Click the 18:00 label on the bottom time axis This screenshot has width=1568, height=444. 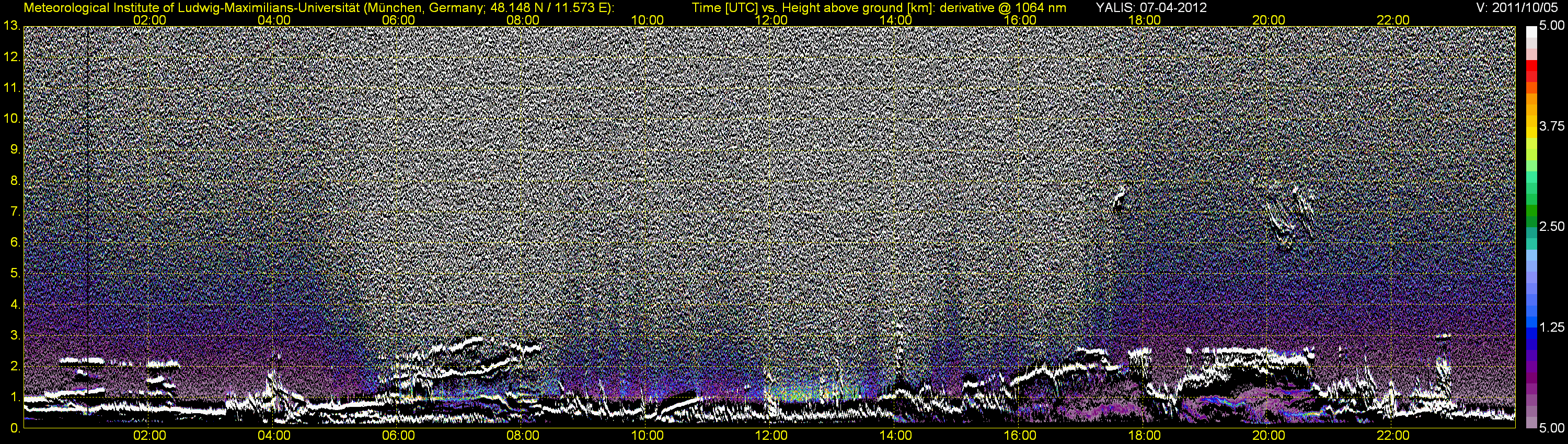click(1144, 436)
